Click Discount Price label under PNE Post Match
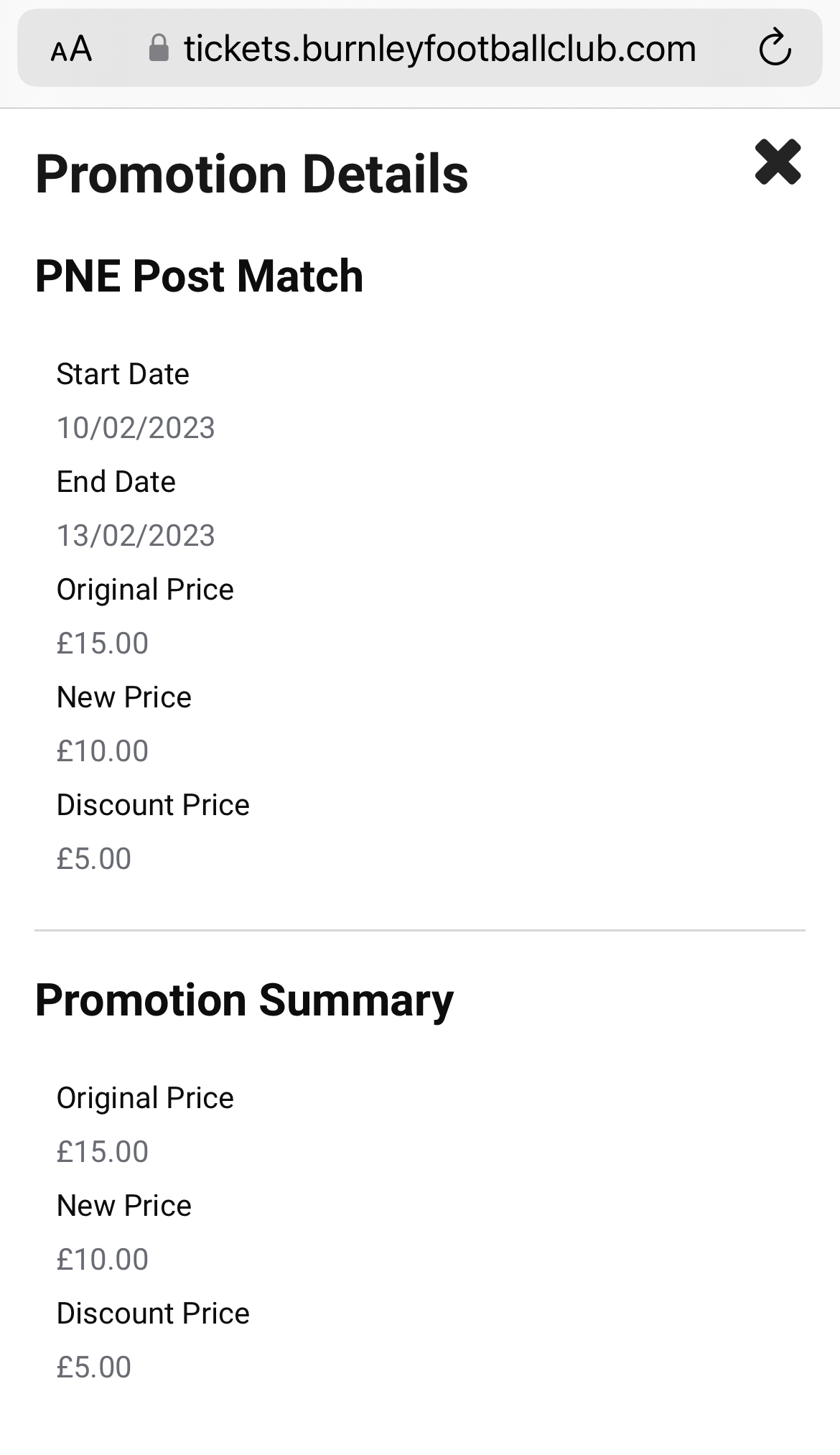 coord(153,805)
